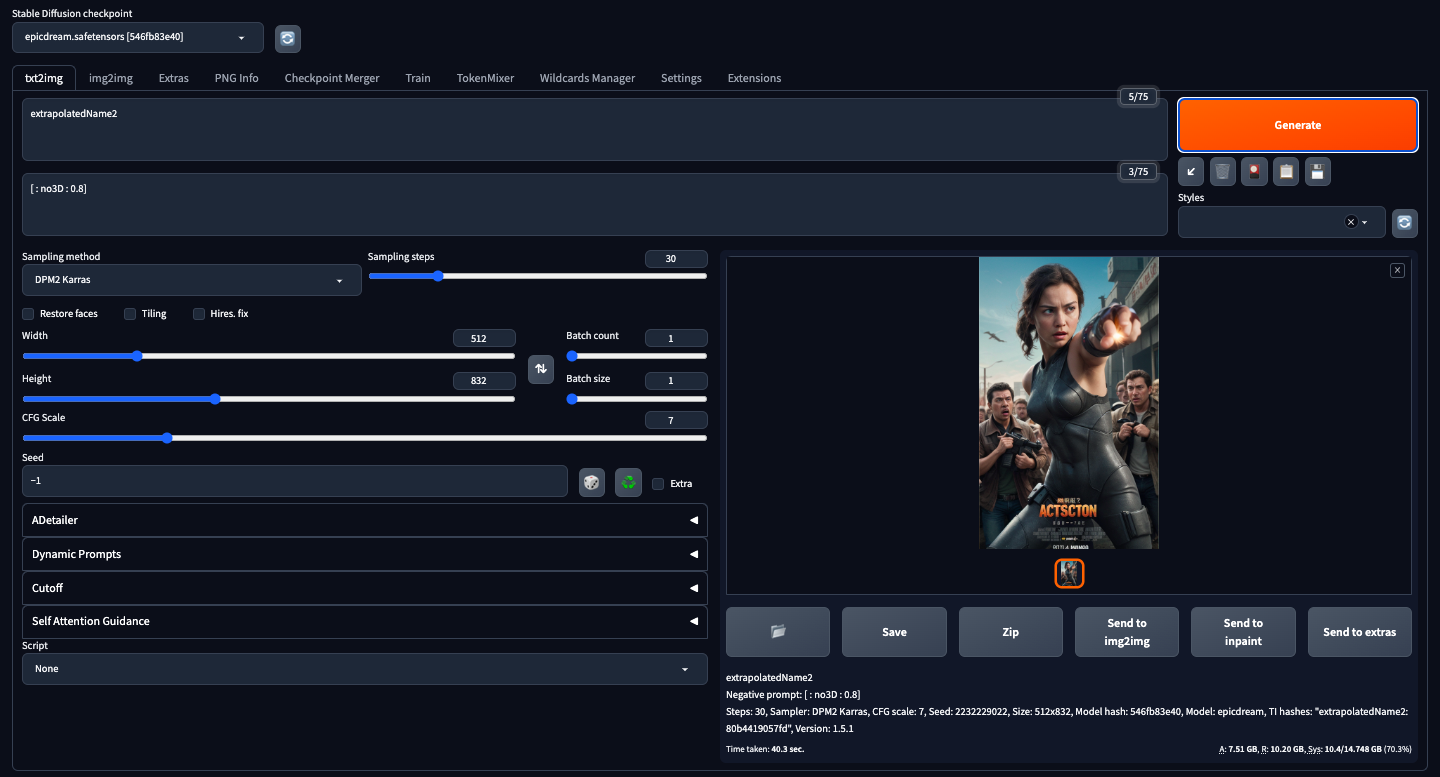
Task: Click the floppy disk icon to save style
Action: [x=1318, y=172]
